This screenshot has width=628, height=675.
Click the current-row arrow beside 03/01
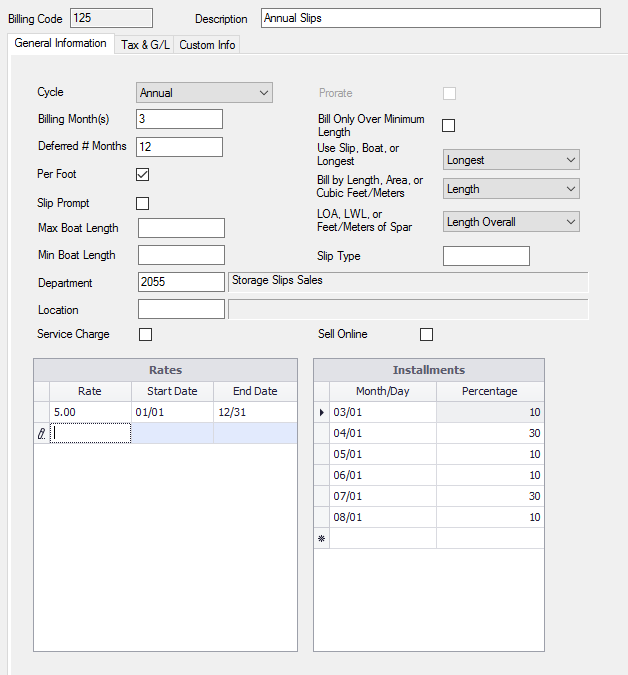coord(322,412)
